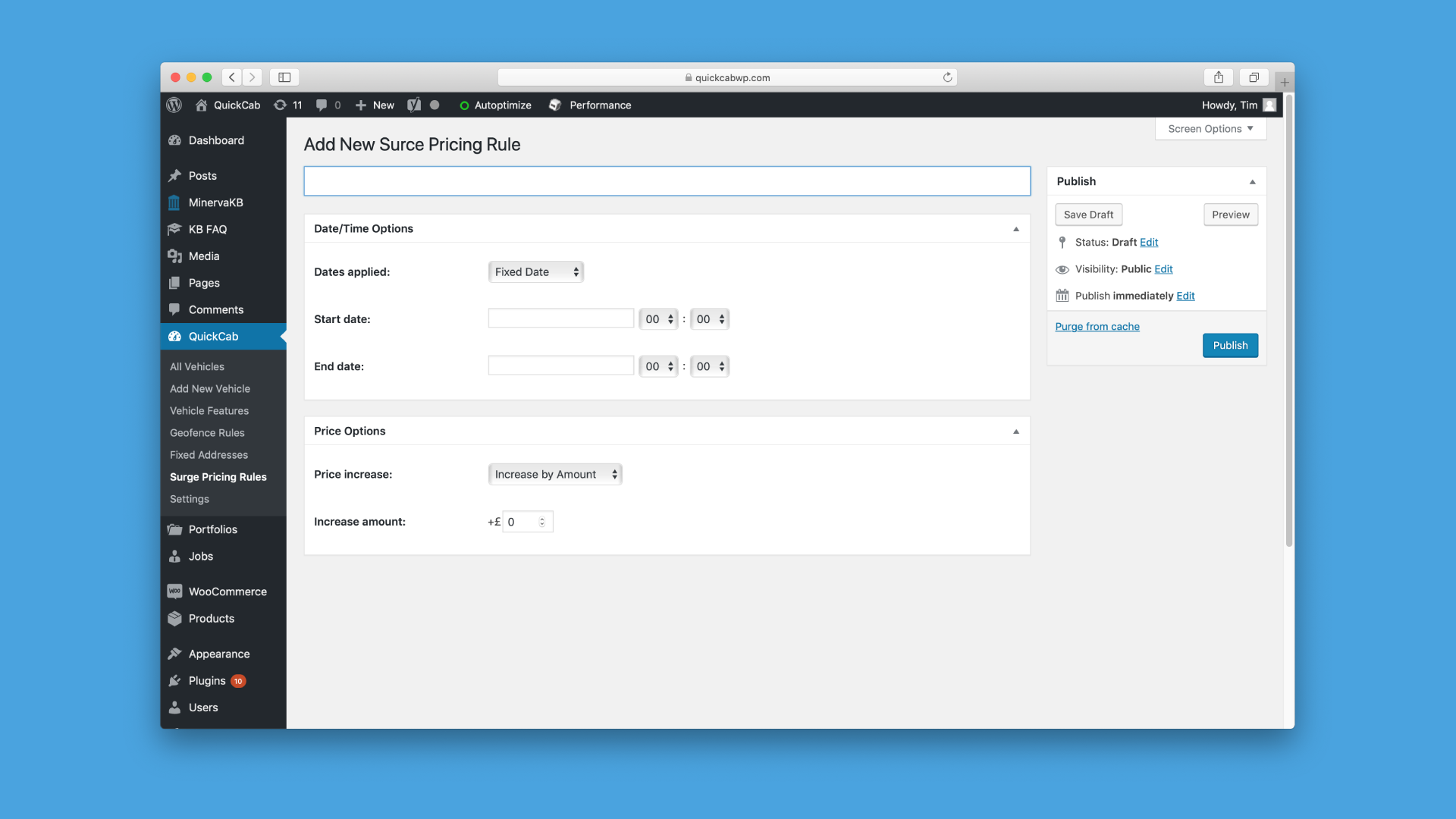
Task: Open Safari's show tabs overview icon
Action: click(1254, 77)
